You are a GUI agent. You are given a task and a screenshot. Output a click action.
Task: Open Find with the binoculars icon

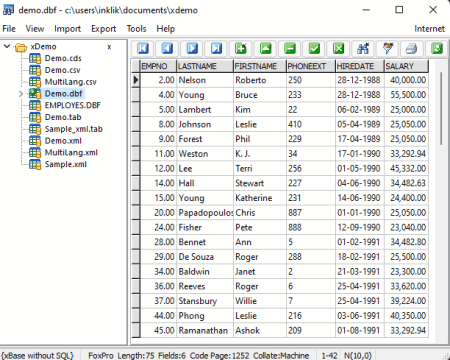363,49
